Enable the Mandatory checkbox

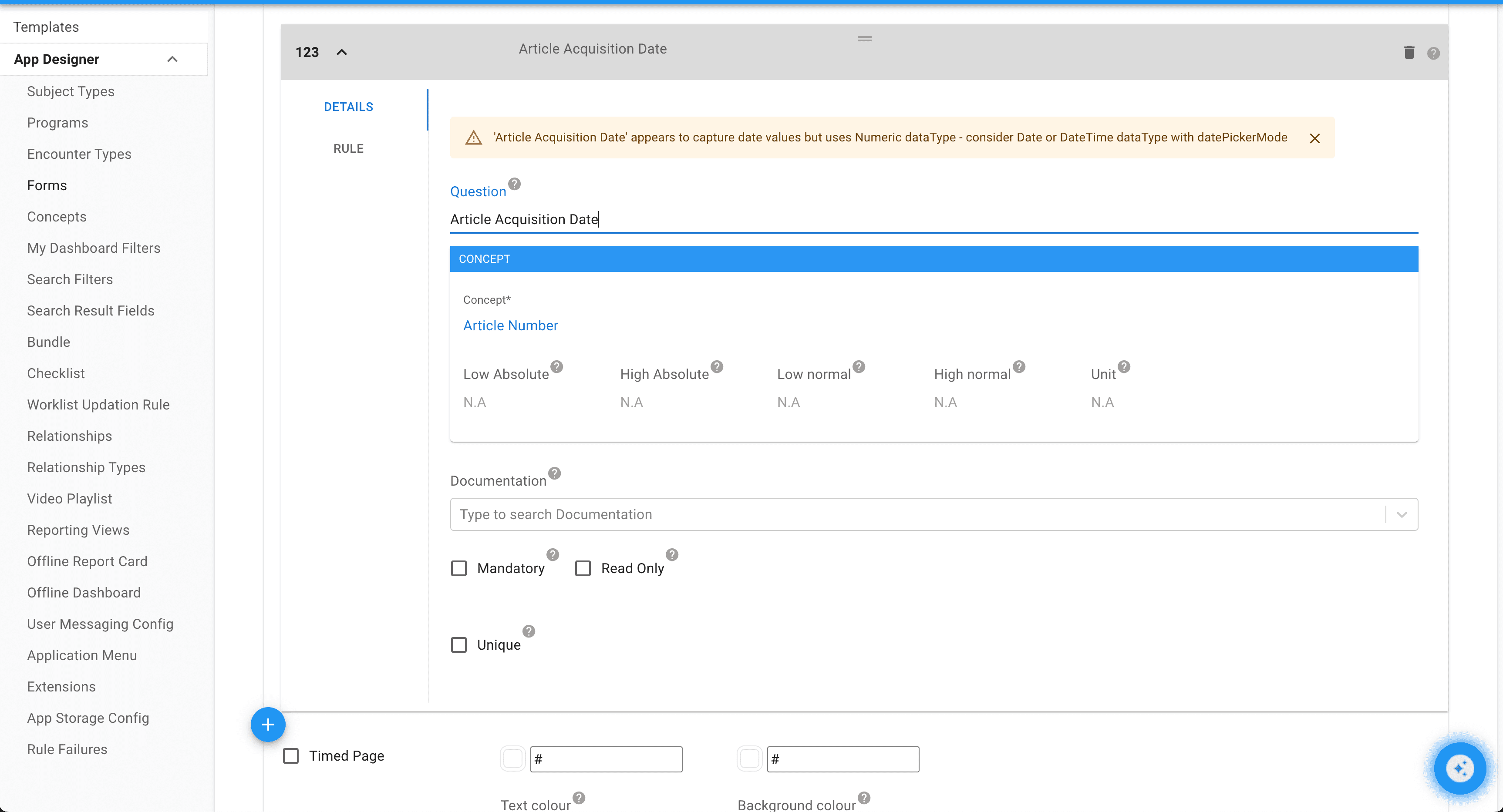(459, 568)
